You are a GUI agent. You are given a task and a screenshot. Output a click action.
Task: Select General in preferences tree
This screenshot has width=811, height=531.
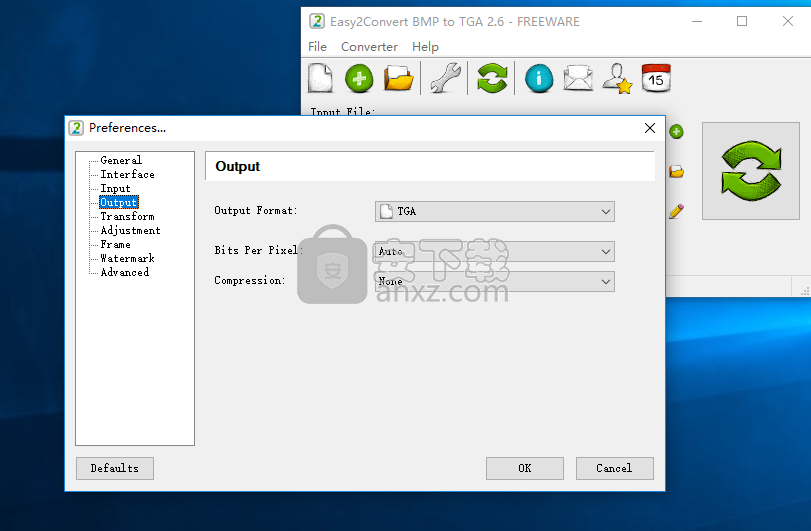pyautogui.click(x=121, y=160)
